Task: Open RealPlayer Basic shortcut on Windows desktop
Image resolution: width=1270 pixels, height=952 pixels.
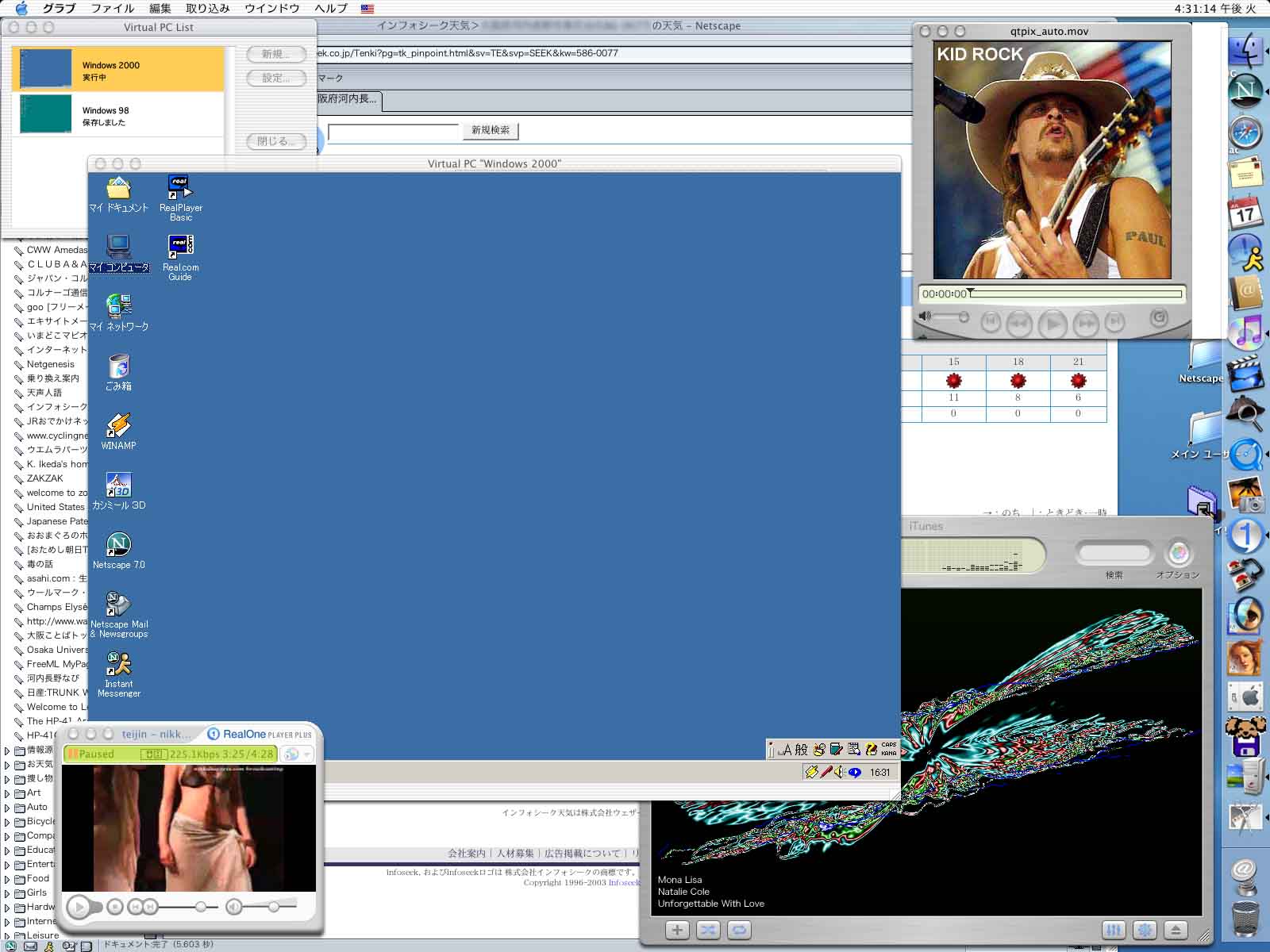Action: (x=180, y=198)
